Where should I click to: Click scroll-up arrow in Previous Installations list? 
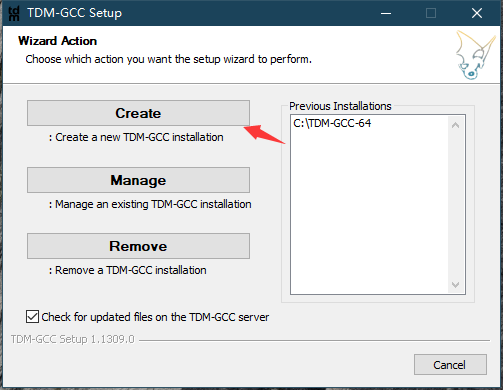(x=455, y=125)
